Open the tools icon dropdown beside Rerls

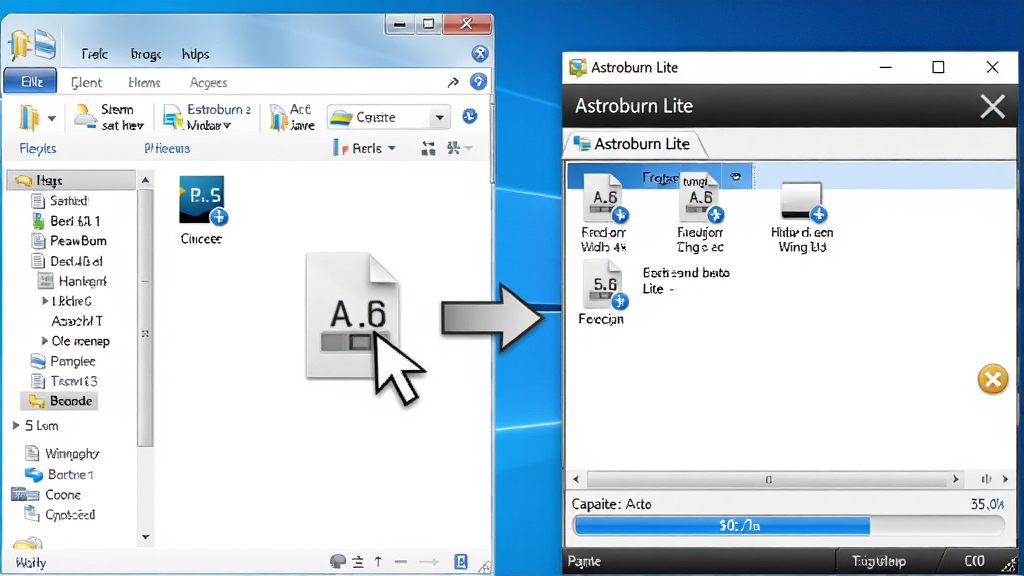click(468, 148)
